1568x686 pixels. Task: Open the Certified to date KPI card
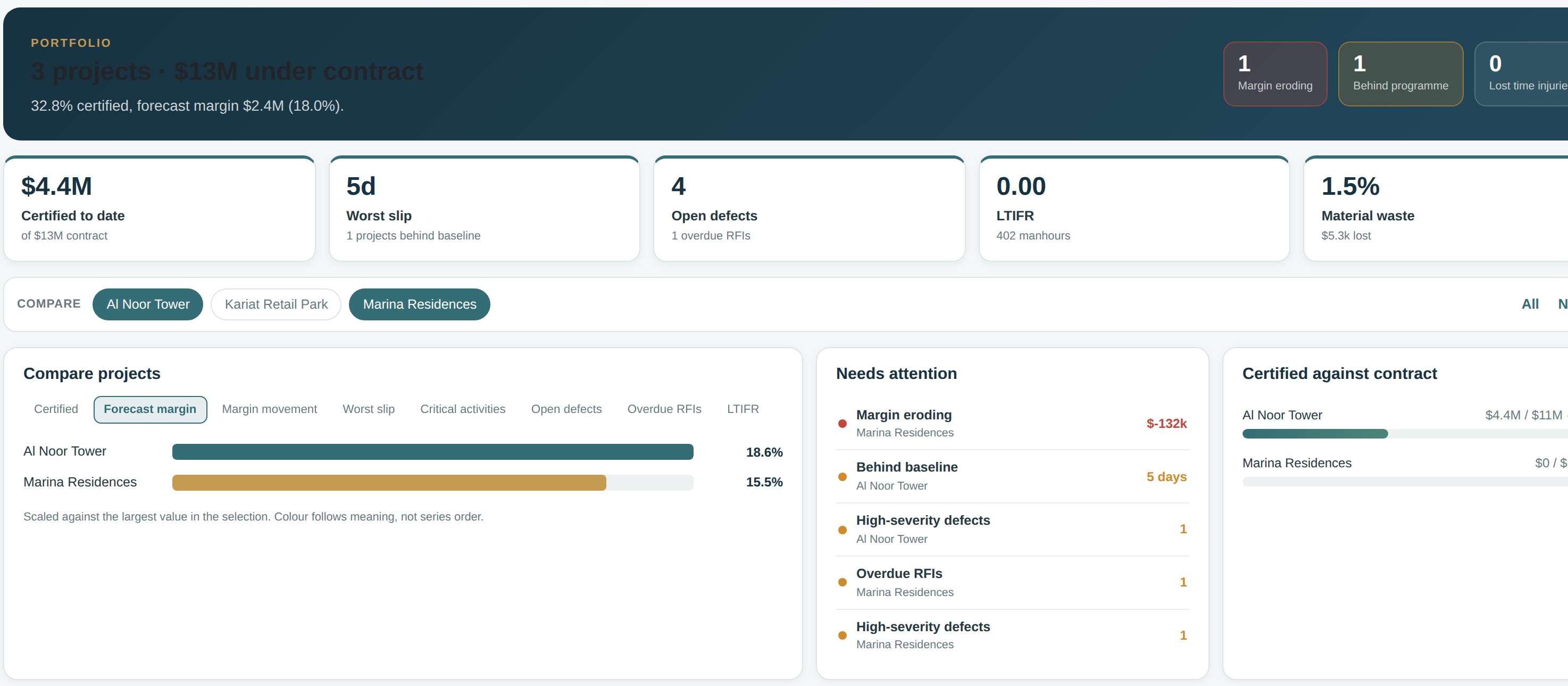[160, 209]
